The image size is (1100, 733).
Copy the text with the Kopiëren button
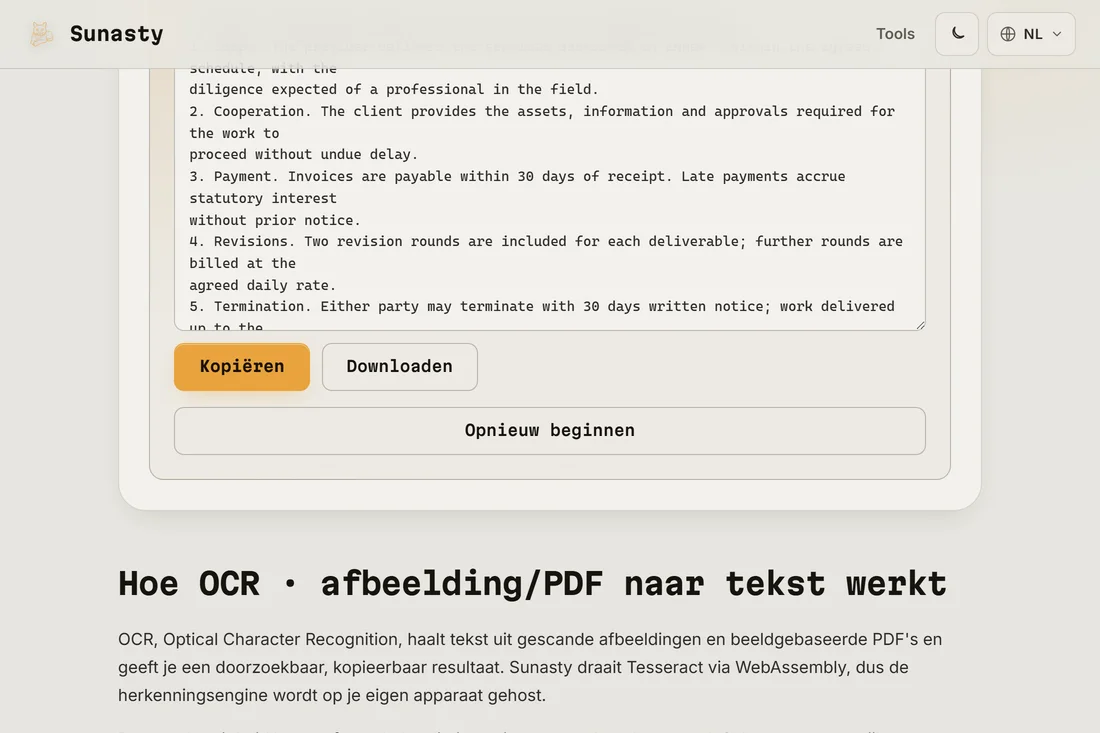pyautogui.click(x=242, y=367)
